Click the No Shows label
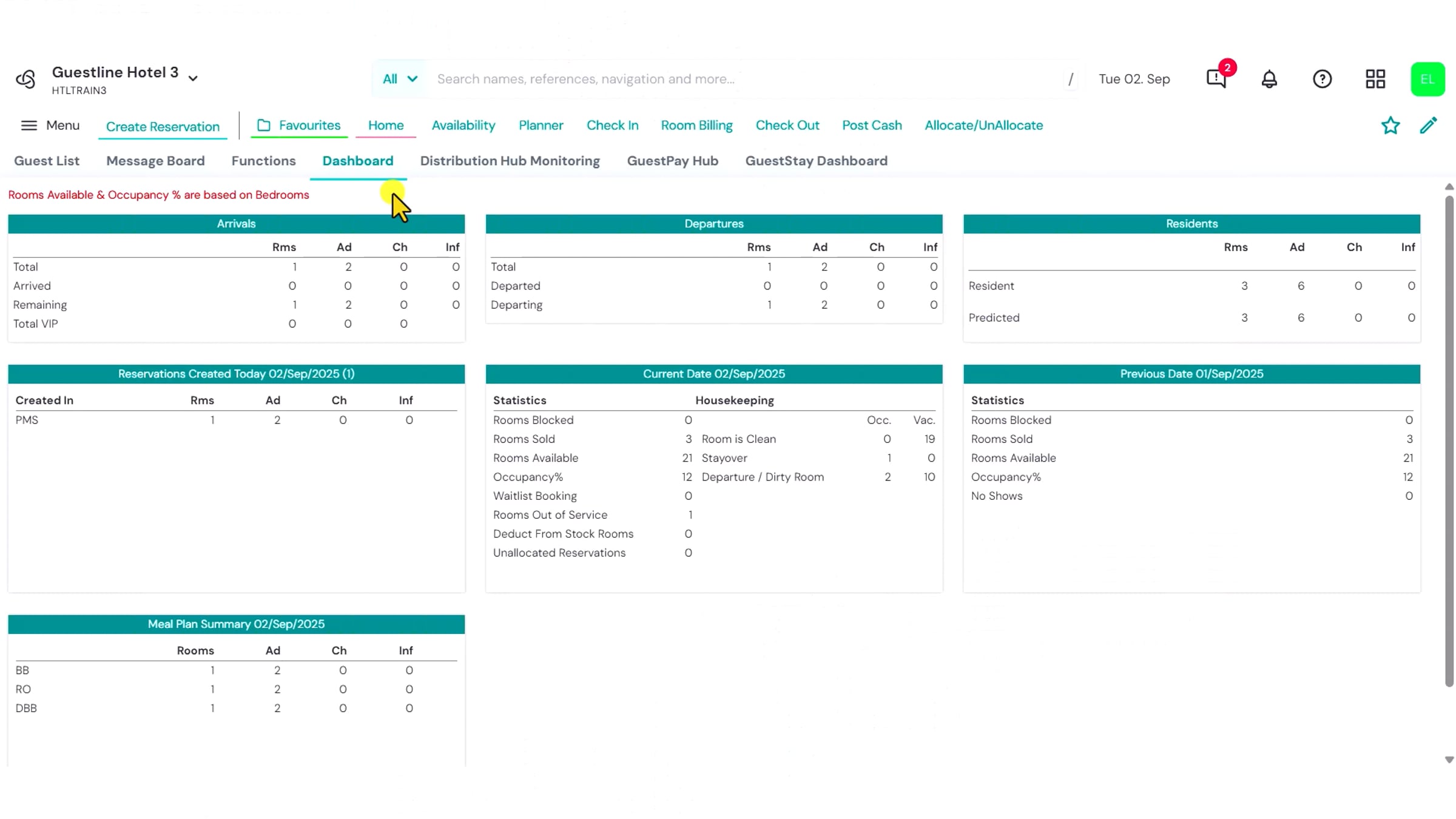The width and height of the screenshot is (1456, 819). tap(996, 496)
